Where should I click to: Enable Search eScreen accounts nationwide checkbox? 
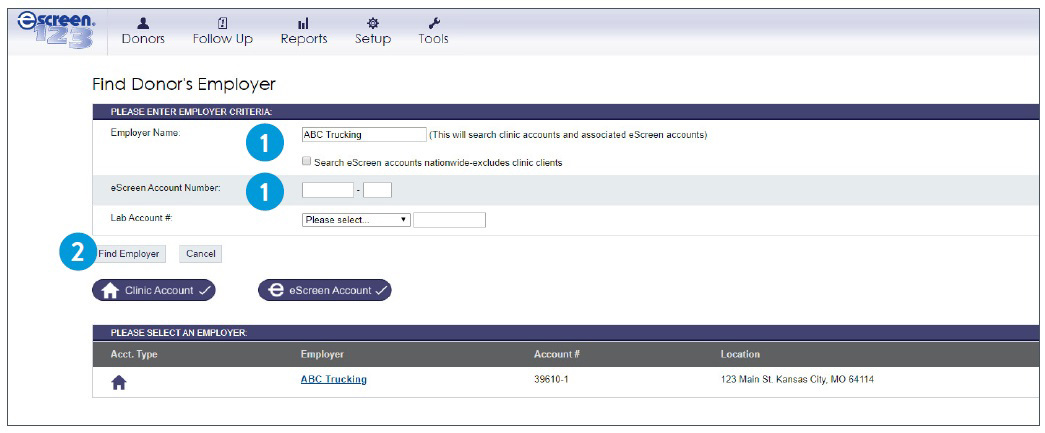(307, 162)
